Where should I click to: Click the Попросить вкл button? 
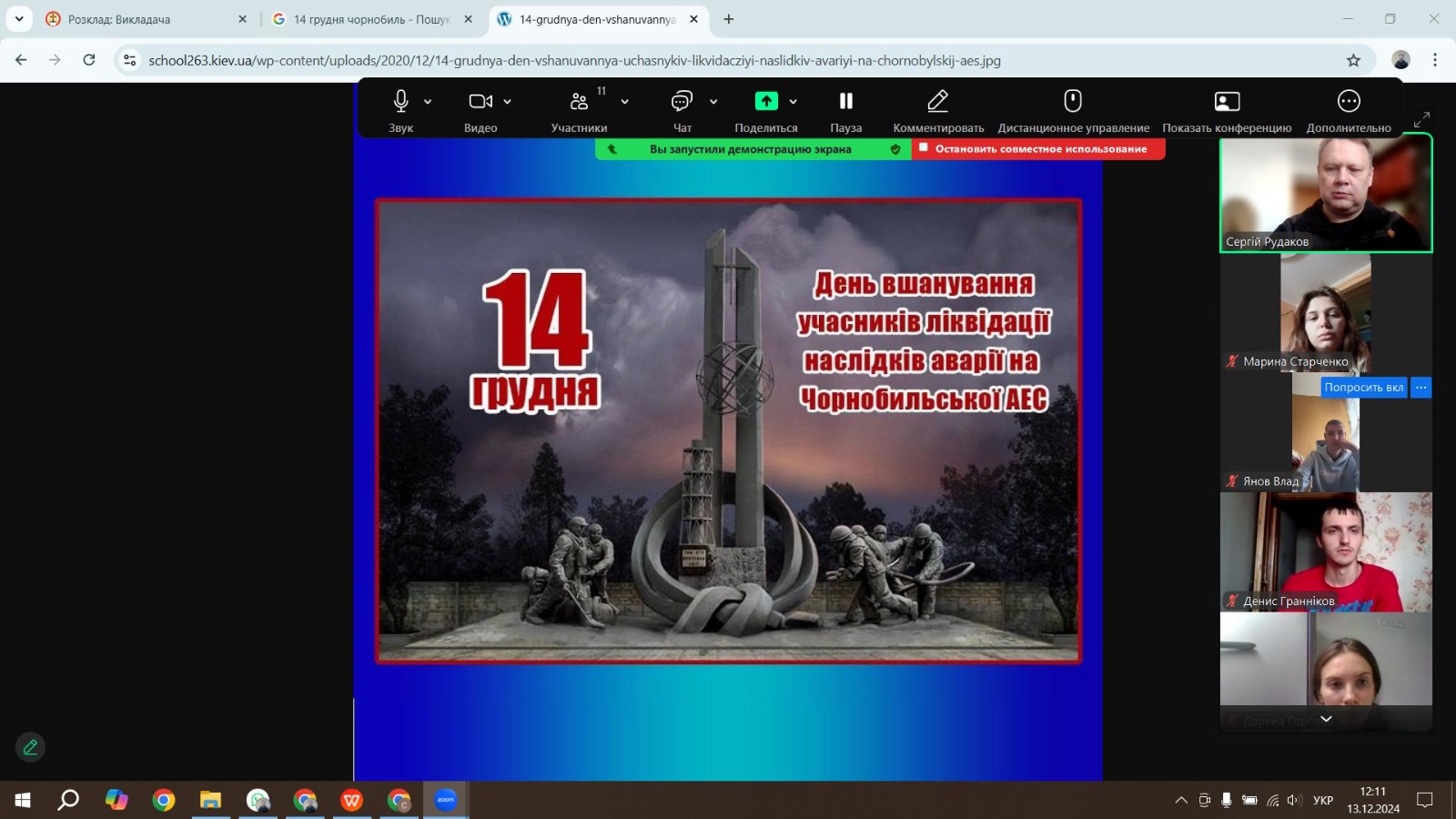tap(1363, 388)
